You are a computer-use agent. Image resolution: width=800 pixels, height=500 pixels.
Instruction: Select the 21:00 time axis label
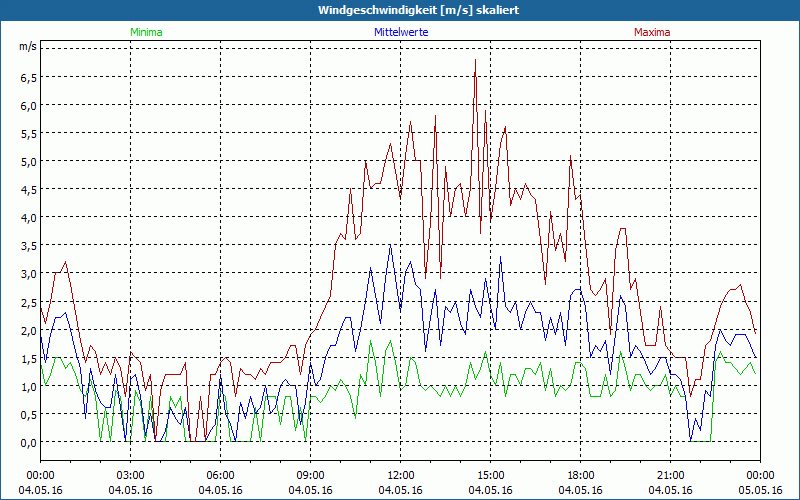point(670,475)
